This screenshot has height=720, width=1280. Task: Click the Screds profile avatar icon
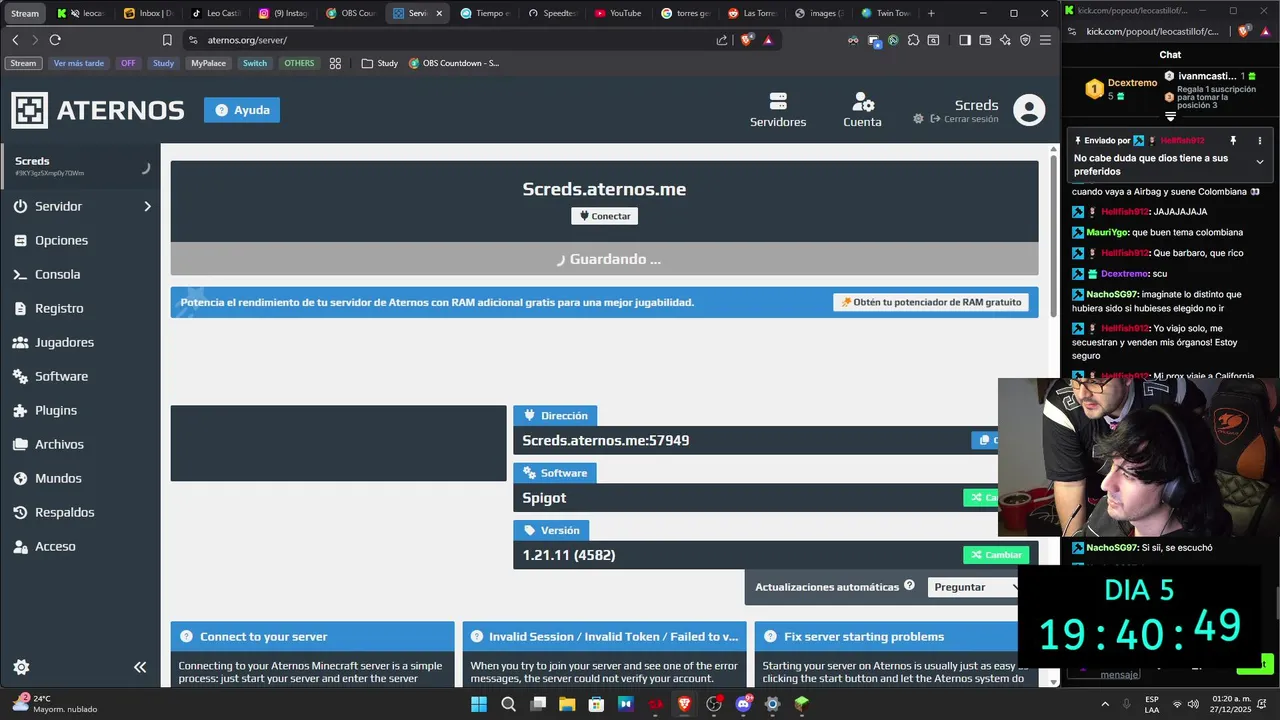point(1029,110)
